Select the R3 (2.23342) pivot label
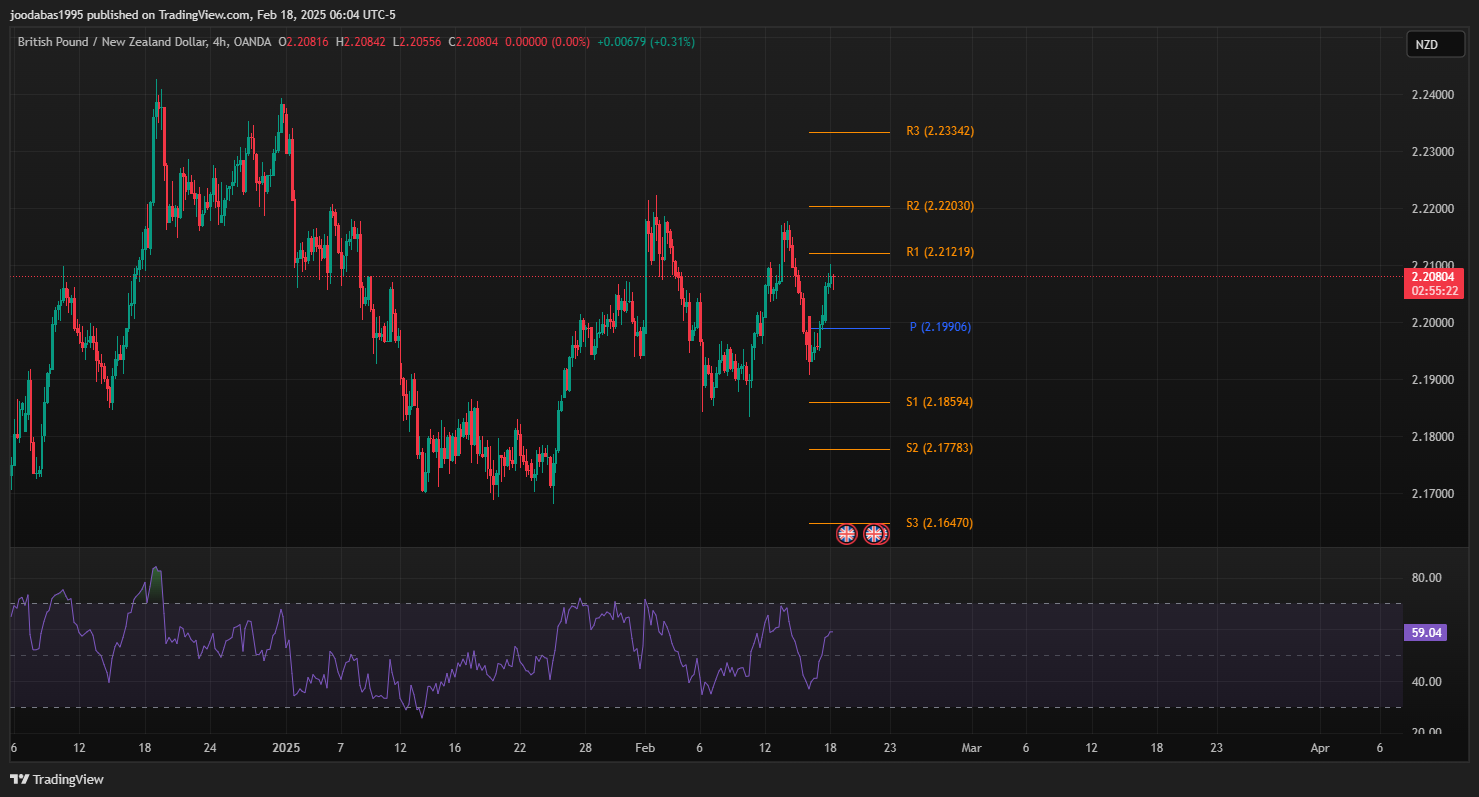The image size is (1479, 797). tap(939, 131)
